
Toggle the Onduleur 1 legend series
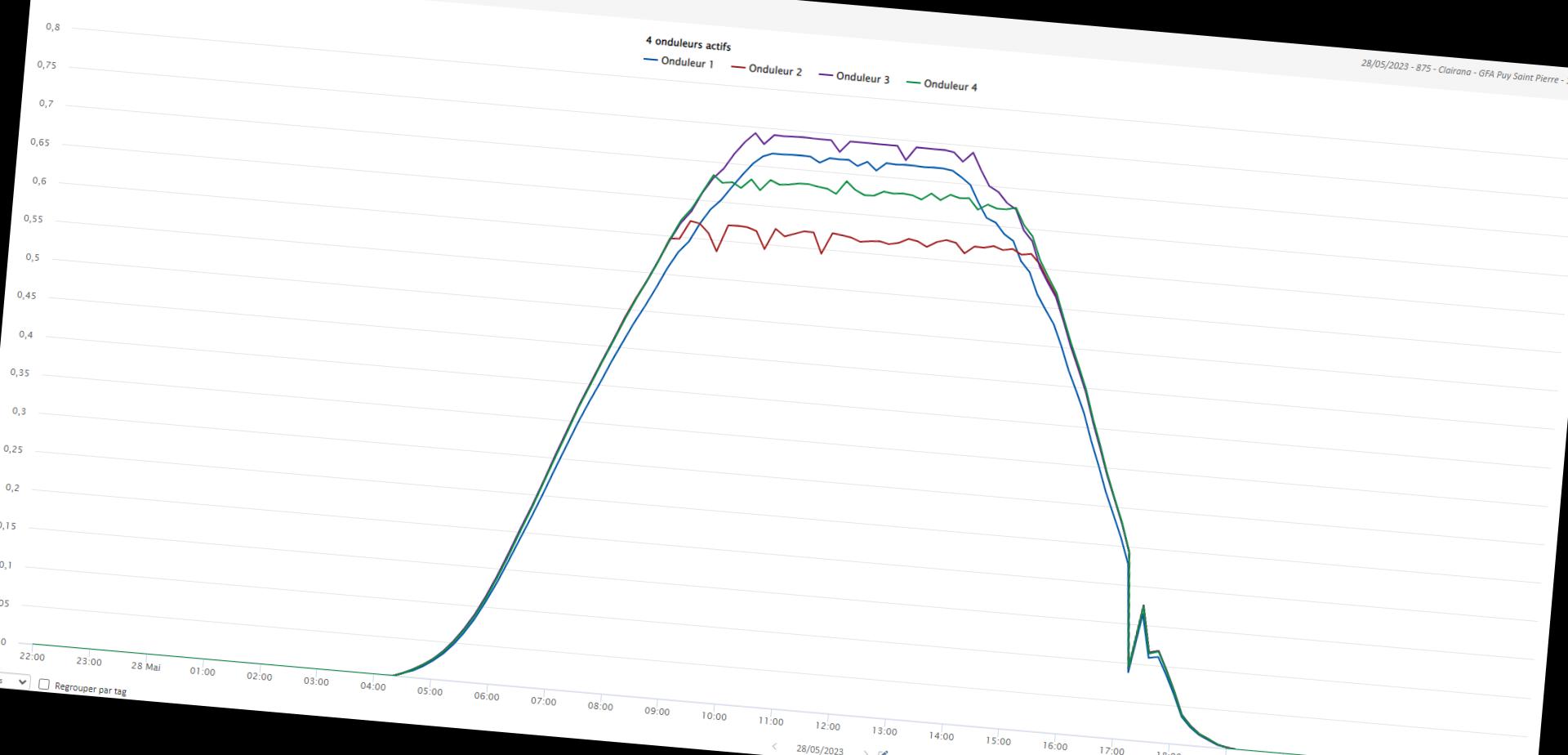click(x=679, y=62)
